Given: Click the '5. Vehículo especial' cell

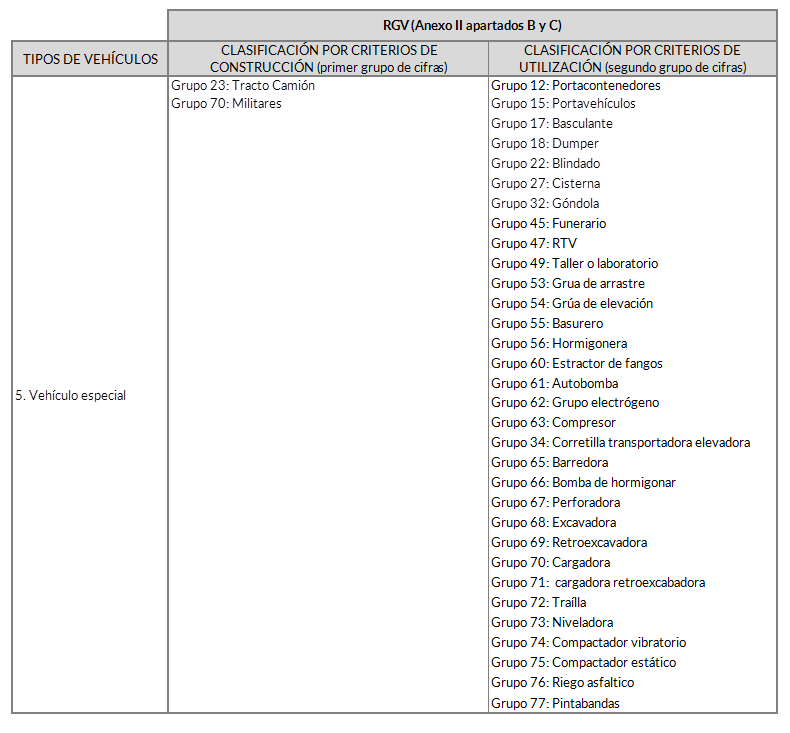Looking at the screenshot, I should (70, 396).
